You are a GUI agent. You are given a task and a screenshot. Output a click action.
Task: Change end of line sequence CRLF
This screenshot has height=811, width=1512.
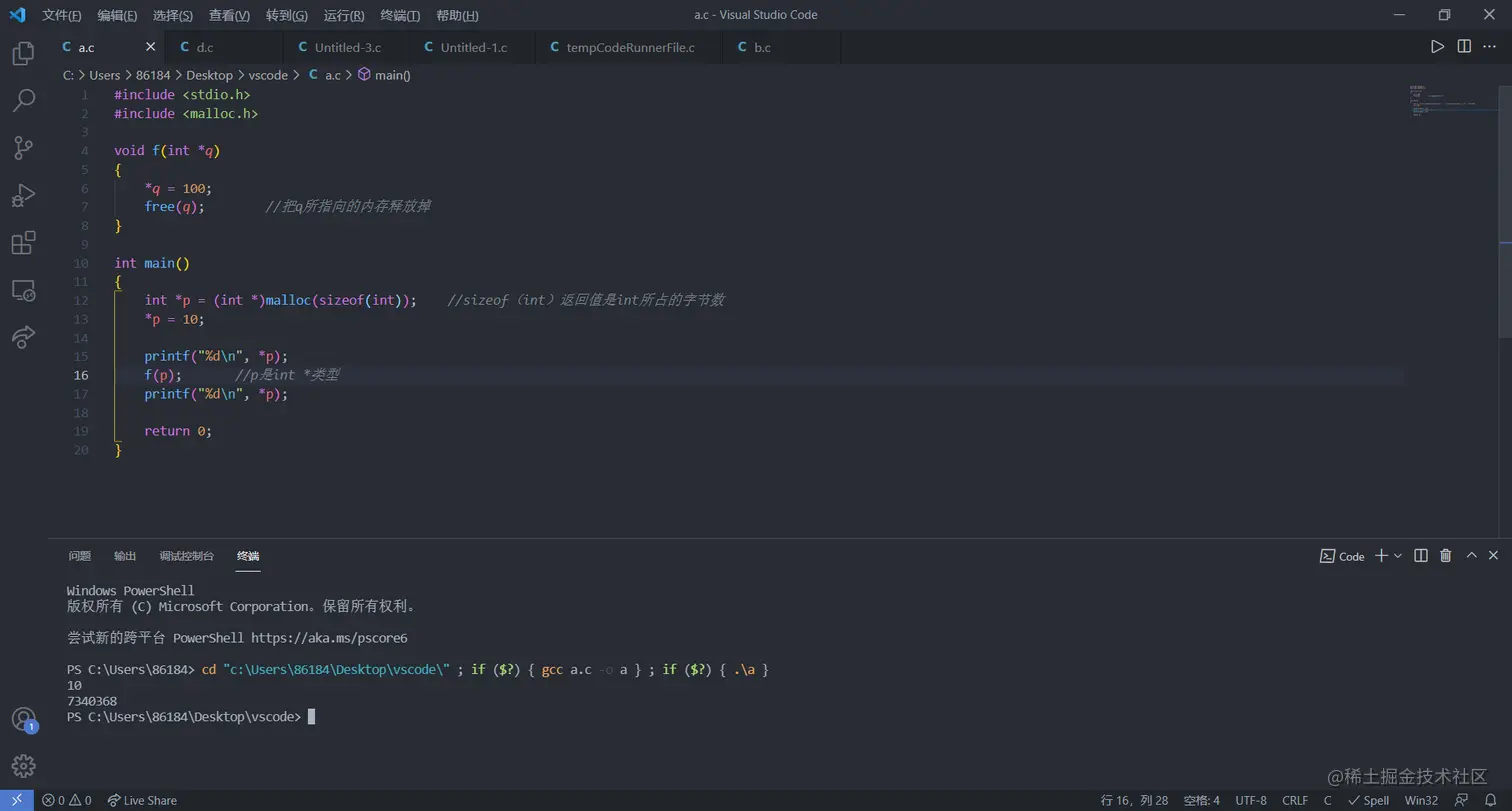tap(1295, 800)
